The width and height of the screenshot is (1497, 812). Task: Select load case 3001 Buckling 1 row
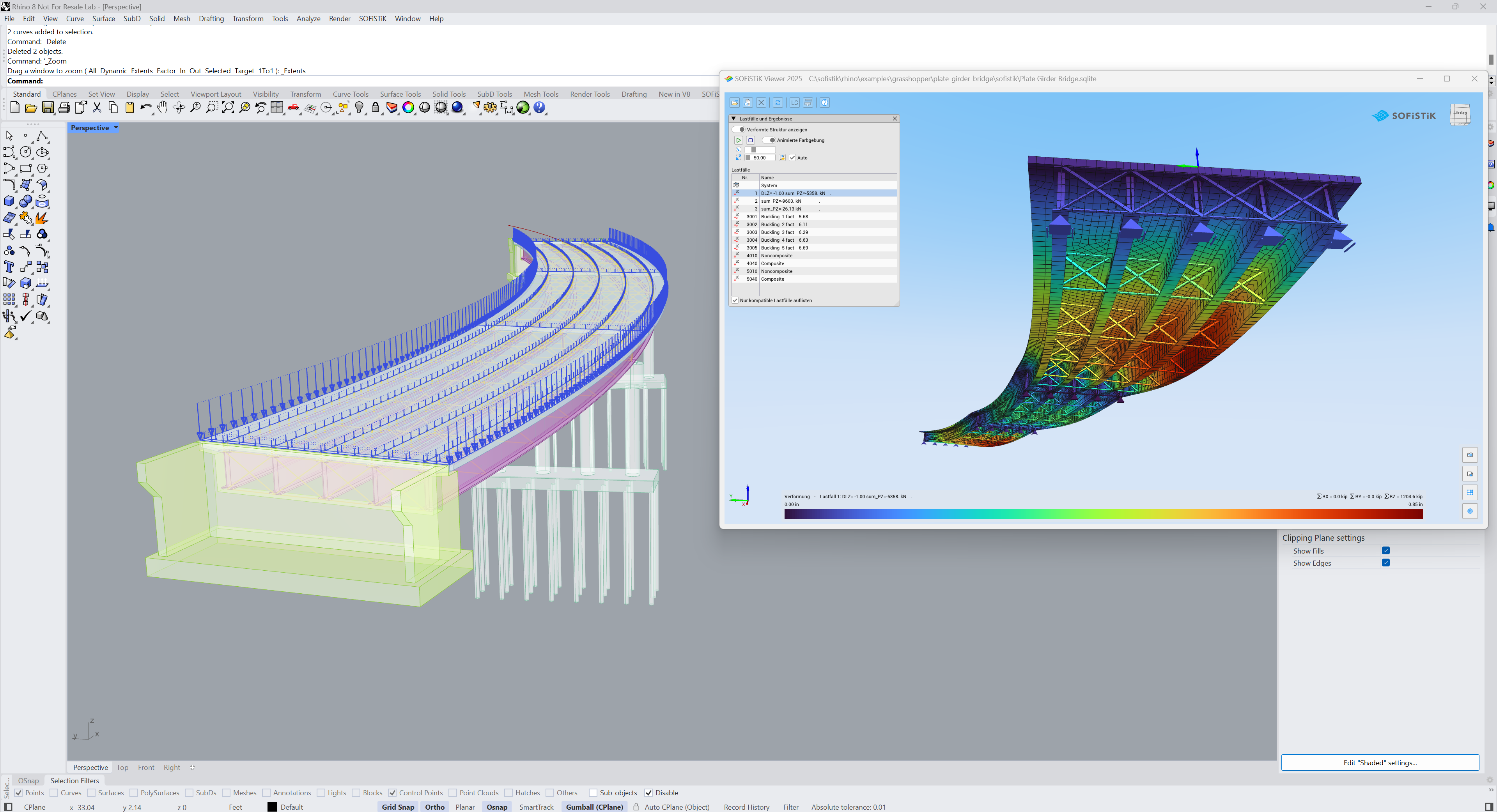point(813,217)
